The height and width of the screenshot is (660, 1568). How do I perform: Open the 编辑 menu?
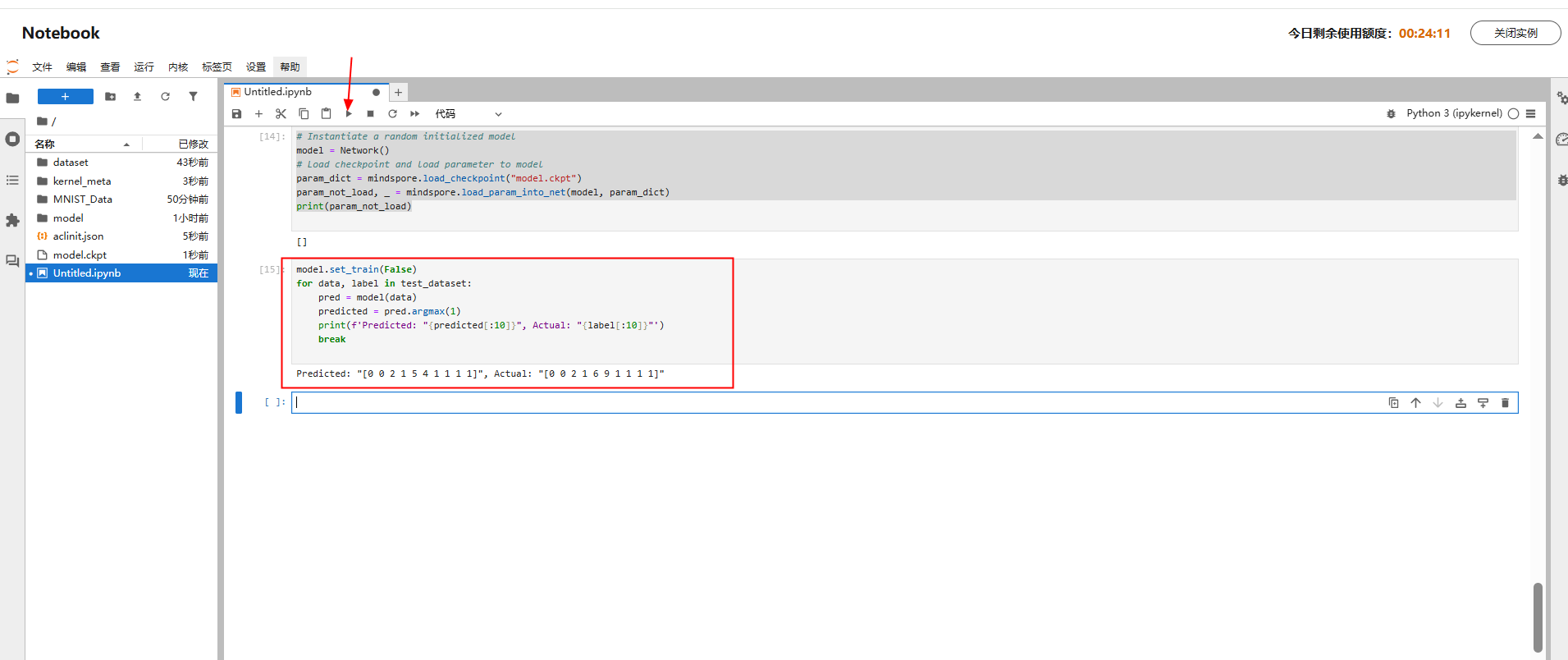pyautogui.click(x=76, y=67)
